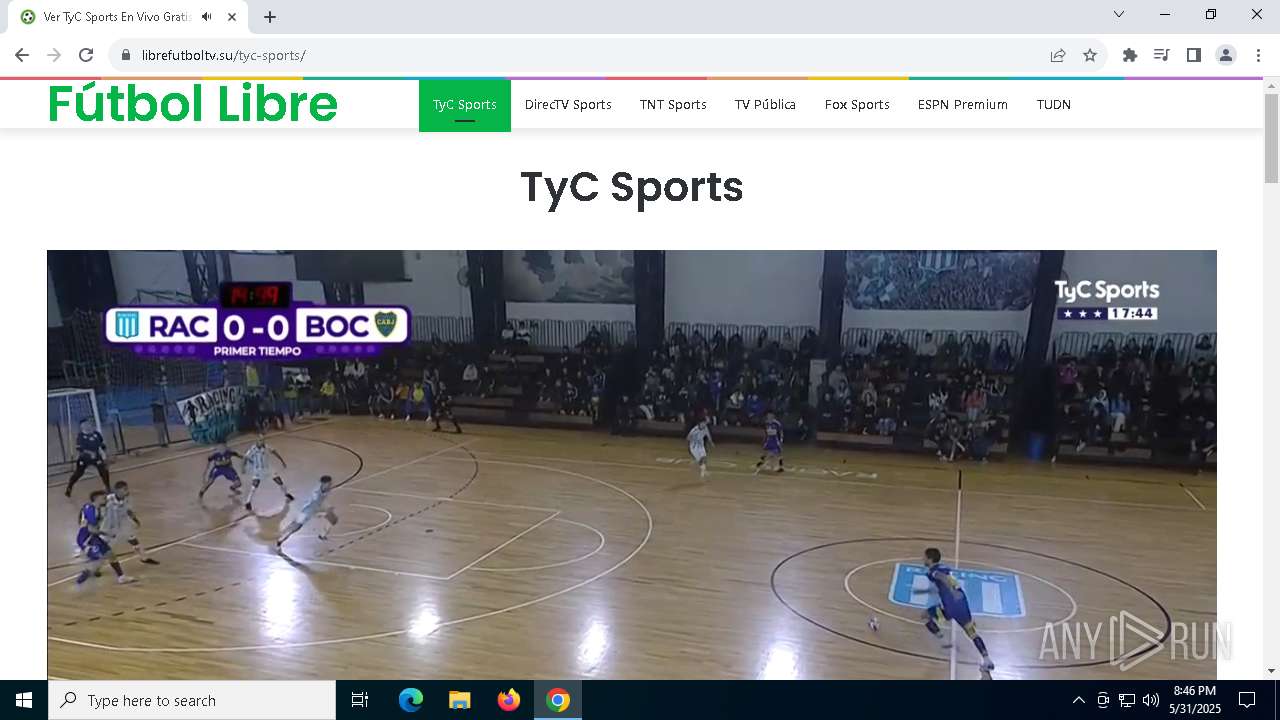
Task: Toggle Chrome side panel
Action: click(1193, 55)
